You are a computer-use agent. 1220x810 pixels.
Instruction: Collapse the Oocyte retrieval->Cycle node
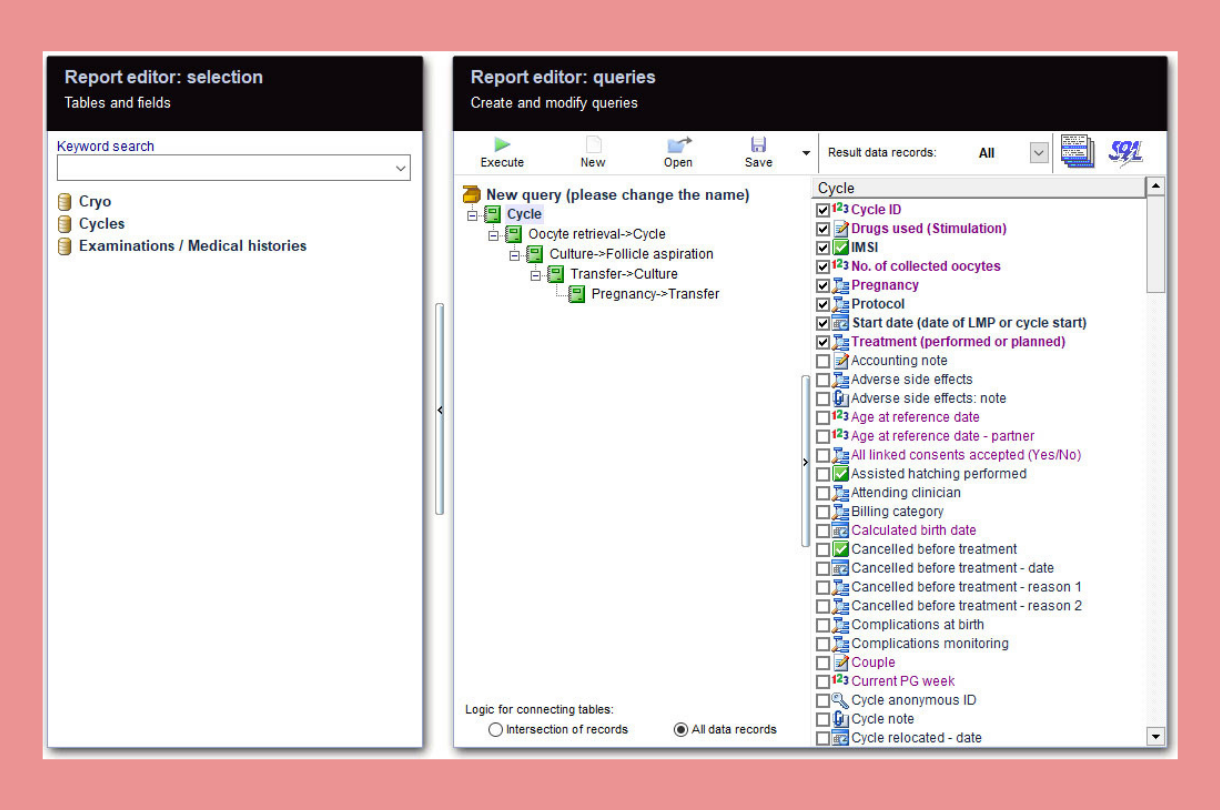coord(494,235)
